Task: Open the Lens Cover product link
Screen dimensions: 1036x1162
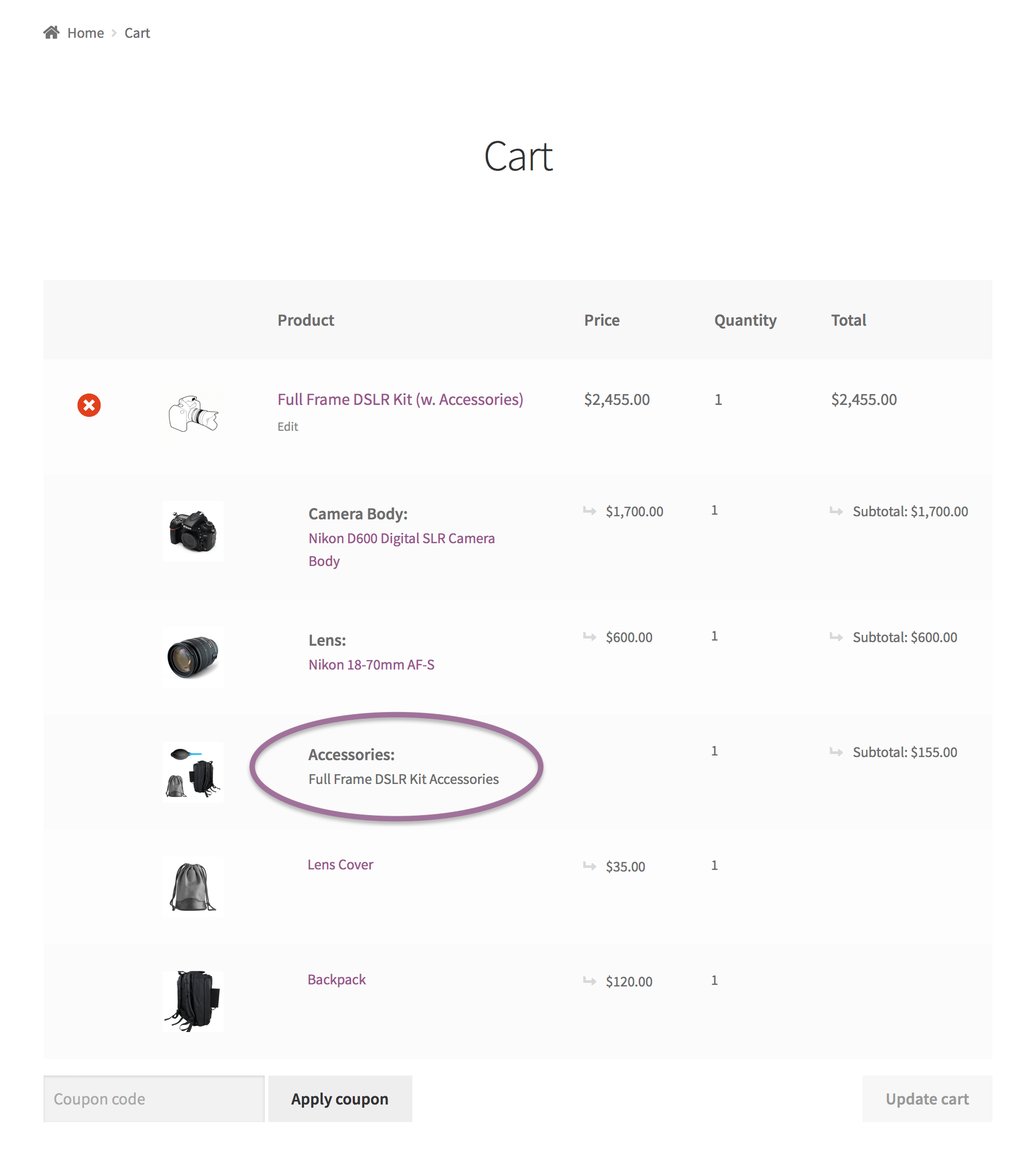Action: 340,864
